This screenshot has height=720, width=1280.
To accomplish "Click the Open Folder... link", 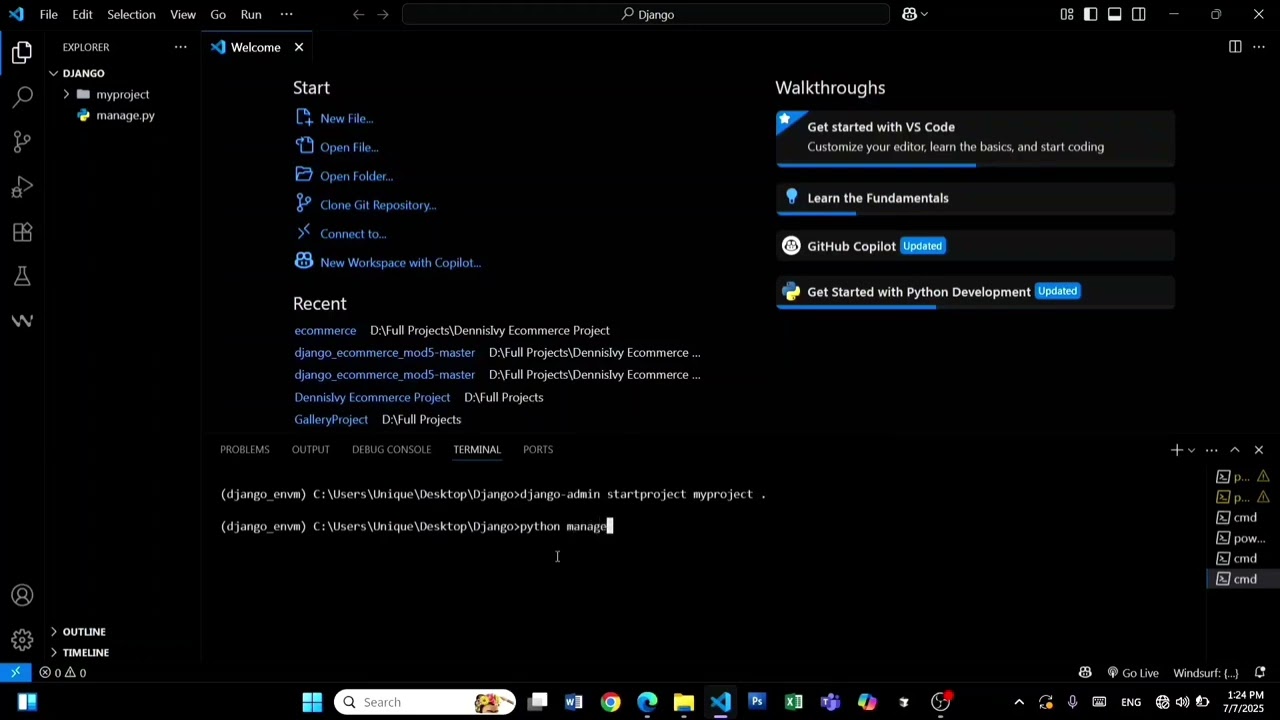I will (x=356, y=177).
